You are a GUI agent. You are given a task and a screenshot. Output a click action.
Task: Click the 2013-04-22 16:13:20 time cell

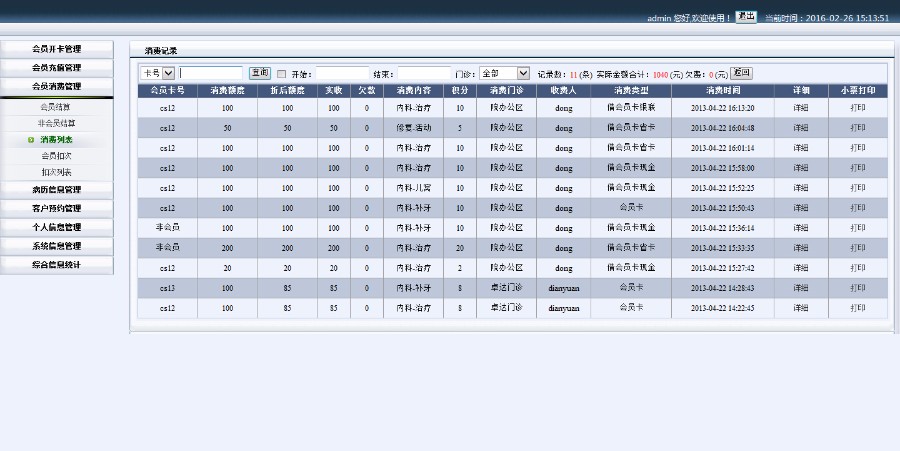[723, 108]
